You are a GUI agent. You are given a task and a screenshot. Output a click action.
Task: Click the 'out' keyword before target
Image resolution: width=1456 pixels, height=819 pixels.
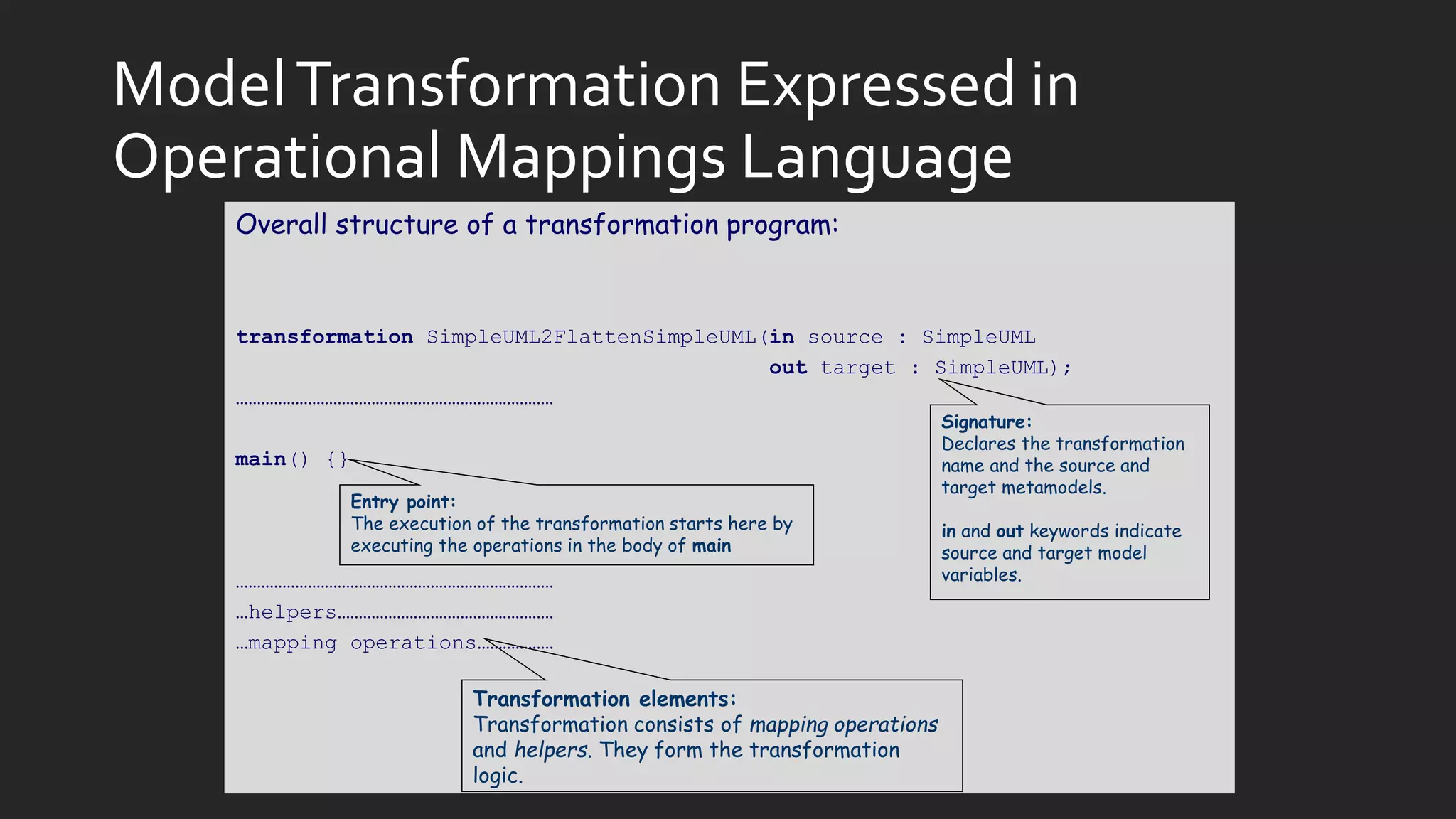788,368
